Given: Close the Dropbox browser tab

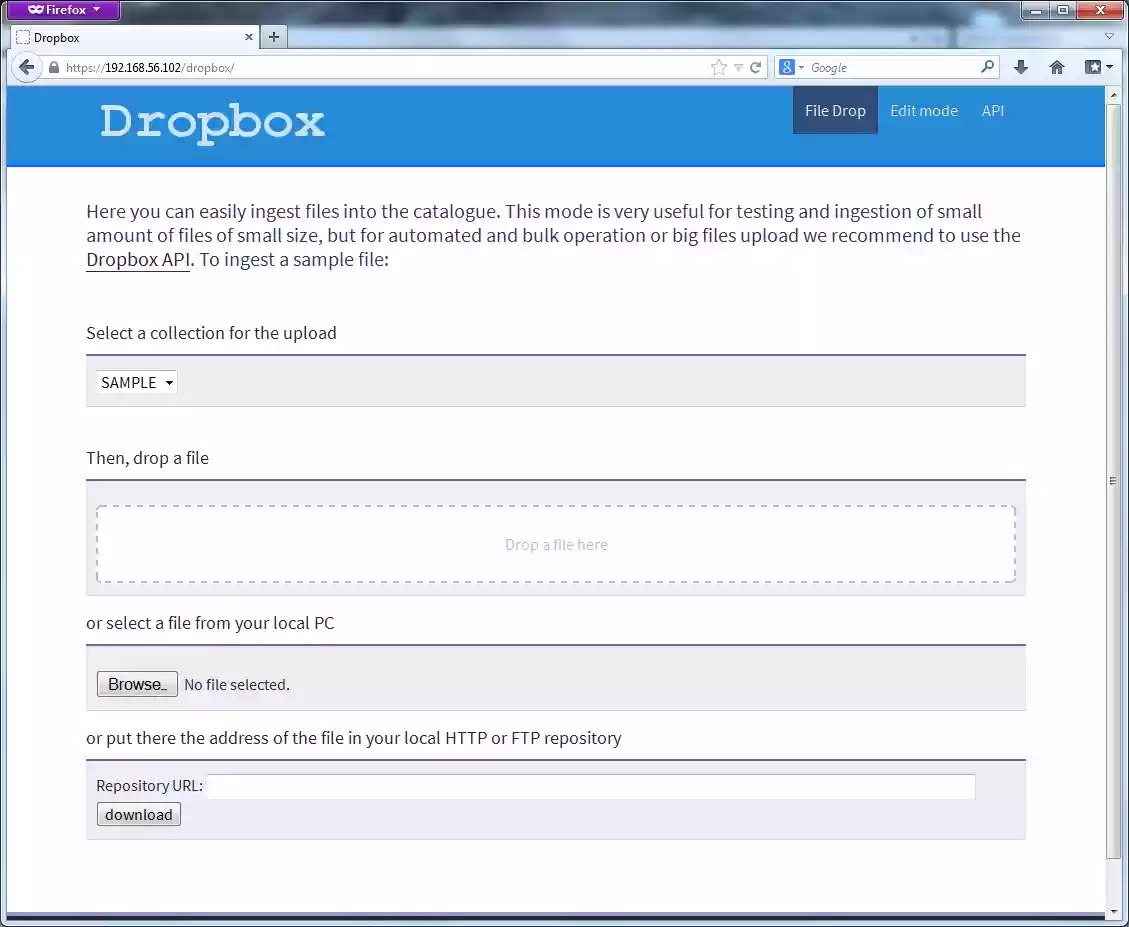Looking at the screenshot, I should (x=250, y=37).
